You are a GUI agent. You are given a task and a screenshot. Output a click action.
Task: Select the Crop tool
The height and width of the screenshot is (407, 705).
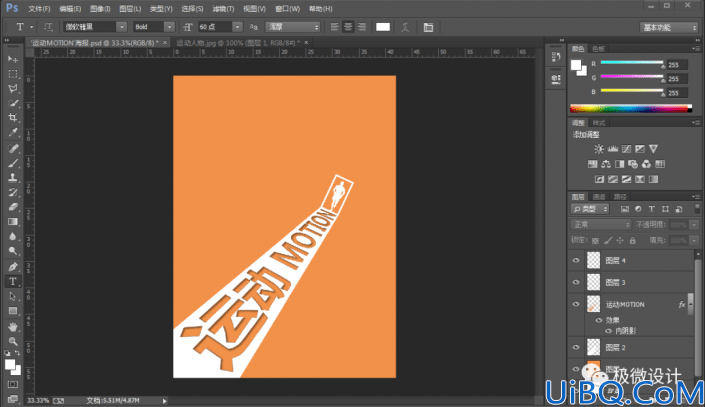tap(13, 118)
